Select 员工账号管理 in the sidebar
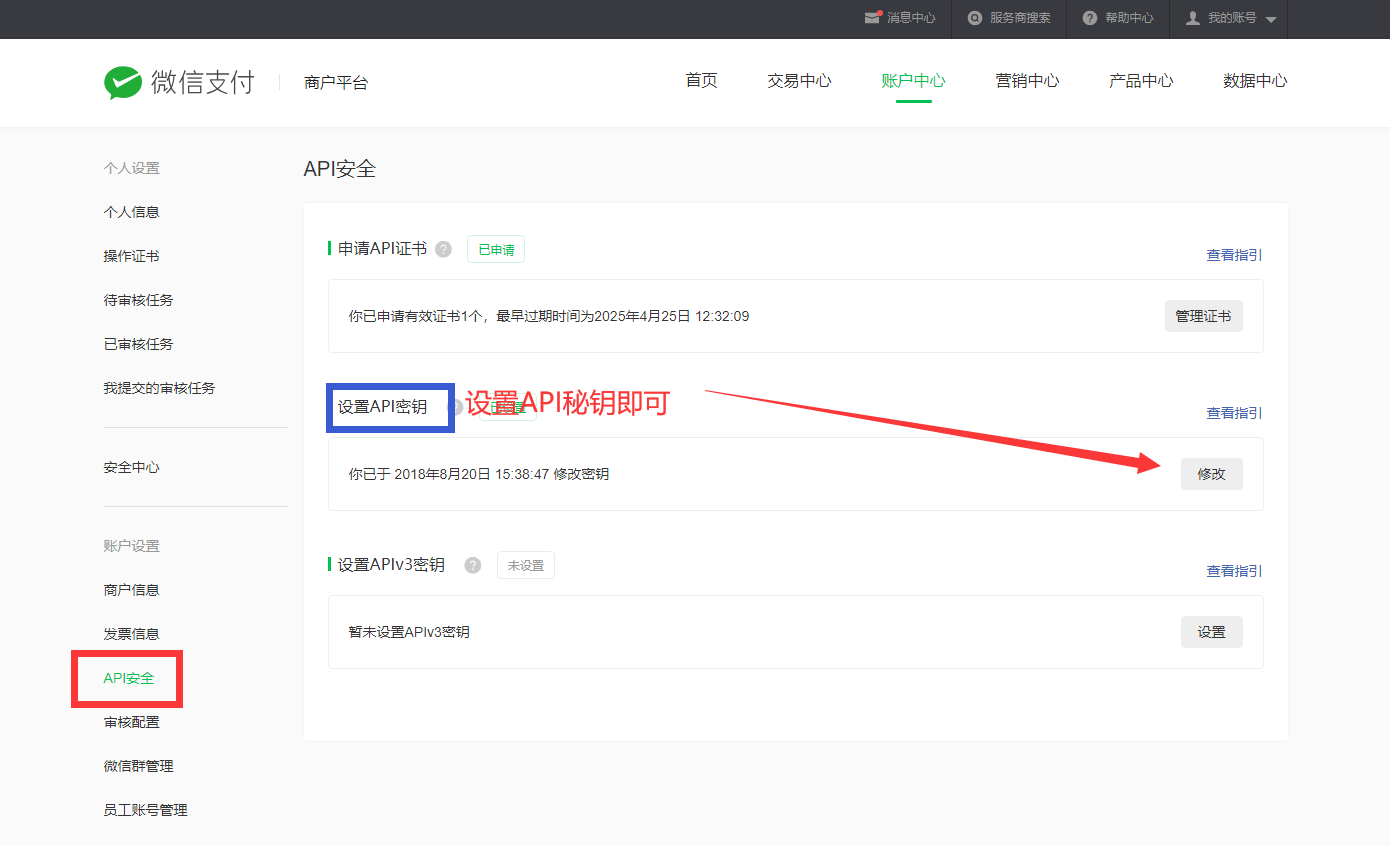The width and height of the screenshot is (1390, 846). [145, 810]
